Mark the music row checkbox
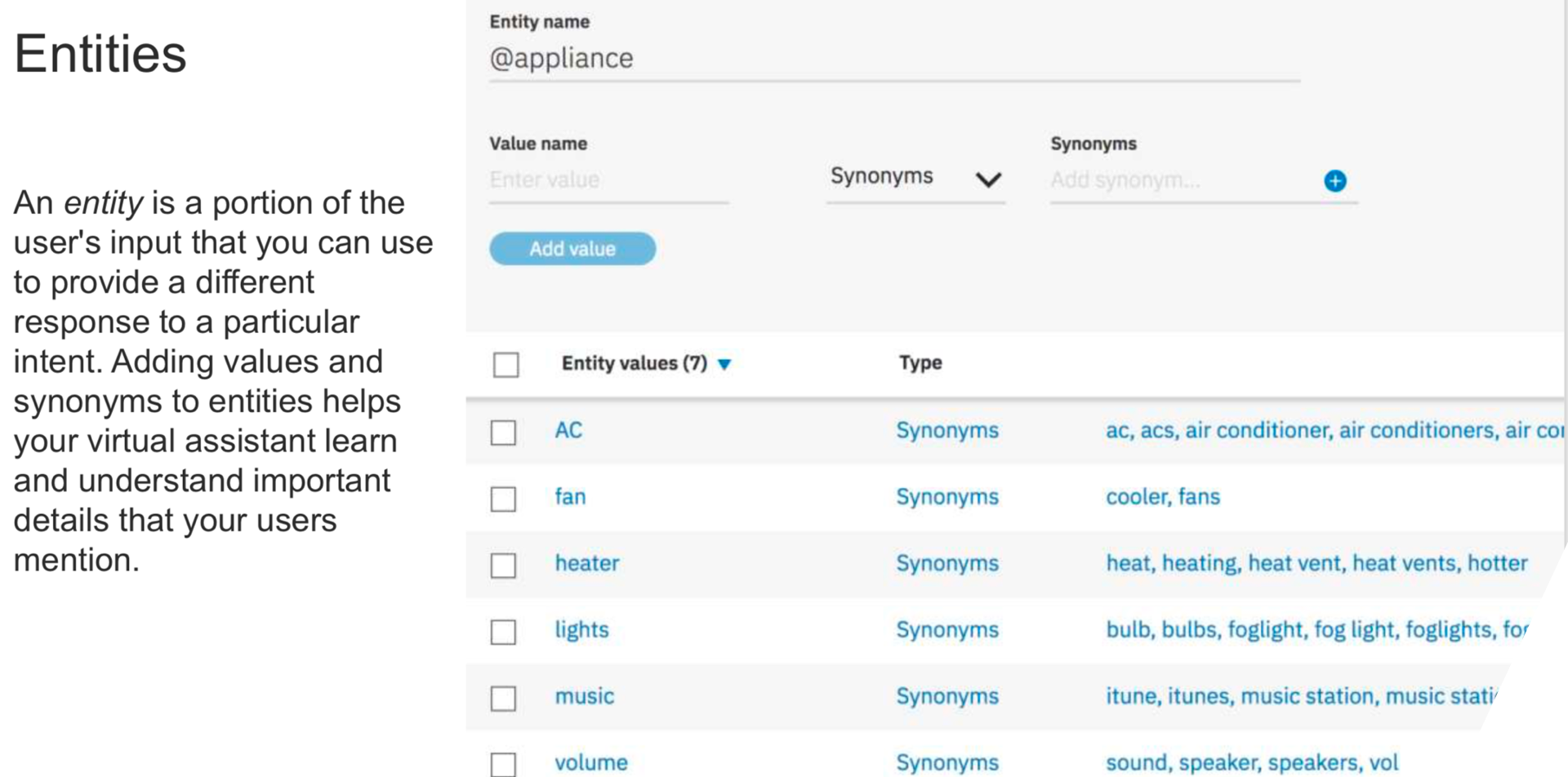Viewport: 1568px width, 777px height. (503, 698)
